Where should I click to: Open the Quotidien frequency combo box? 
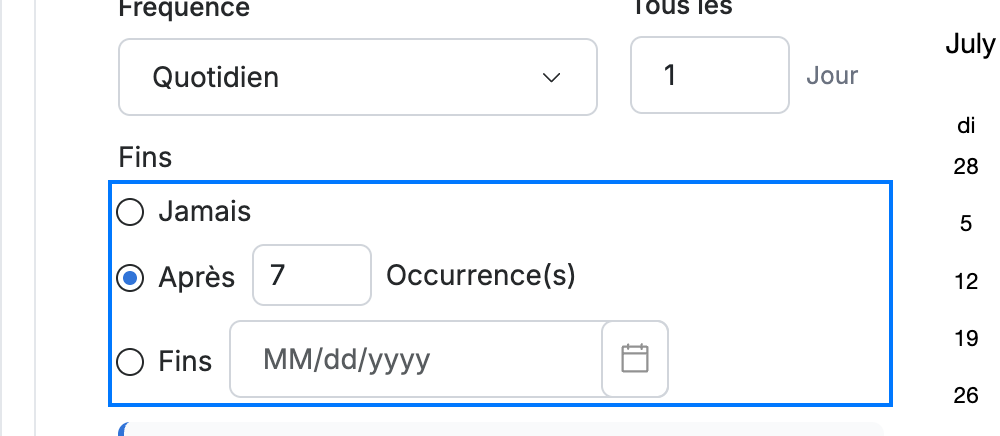pyautogui.click(x=358, y=77)
